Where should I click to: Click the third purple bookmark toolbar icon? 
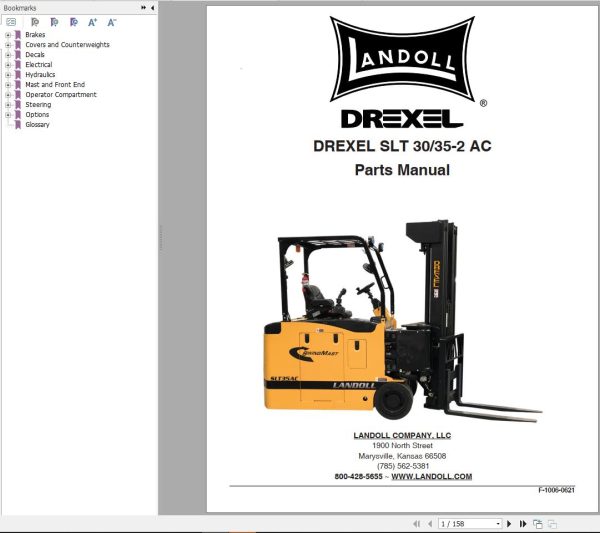click(74, 22)
